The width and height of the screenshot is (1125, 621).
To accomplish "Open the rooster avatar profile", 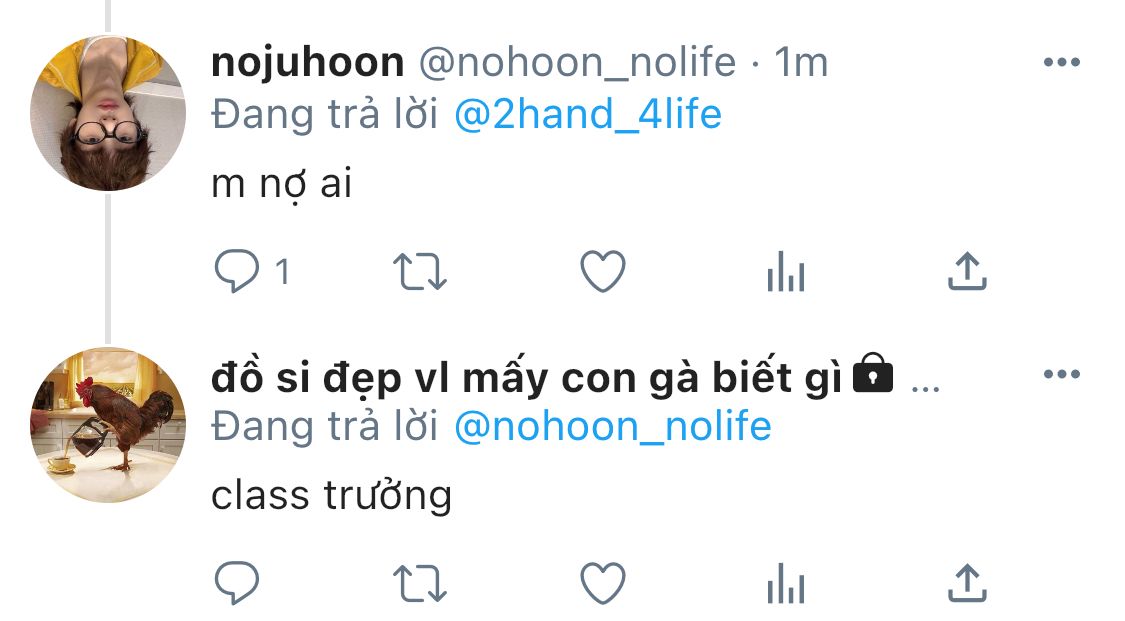I will click(x=108, y=425).
